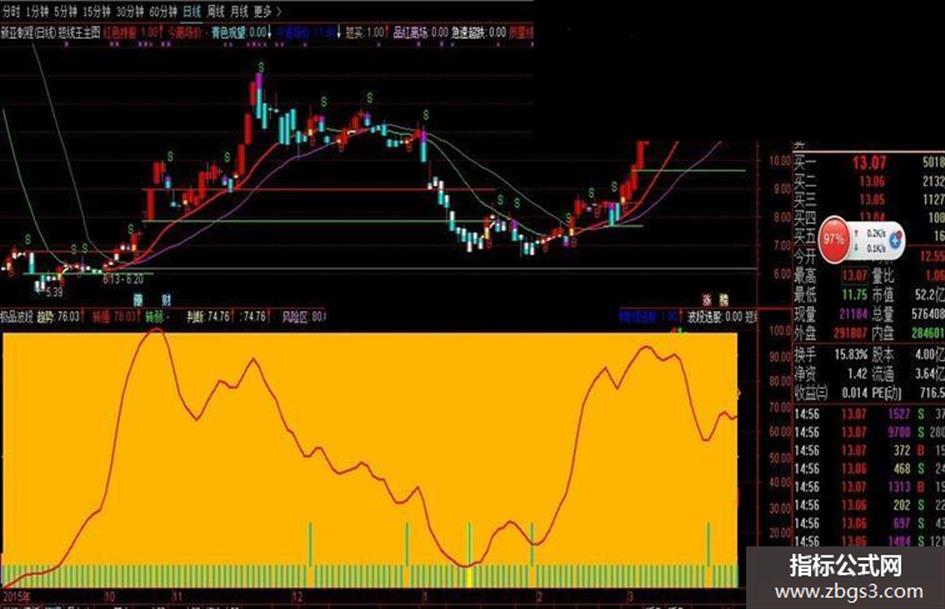Switch to the 月线 monthly chart tab

239,11
